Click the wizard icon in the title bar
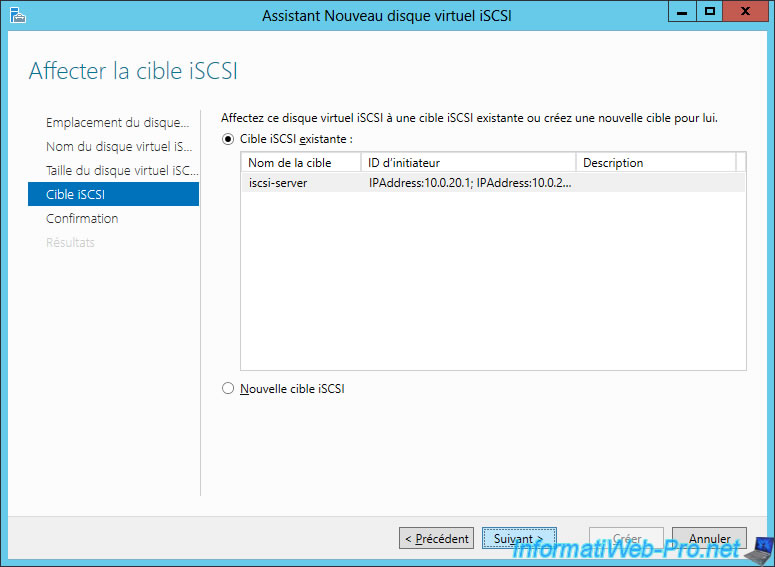 [17, 15]
